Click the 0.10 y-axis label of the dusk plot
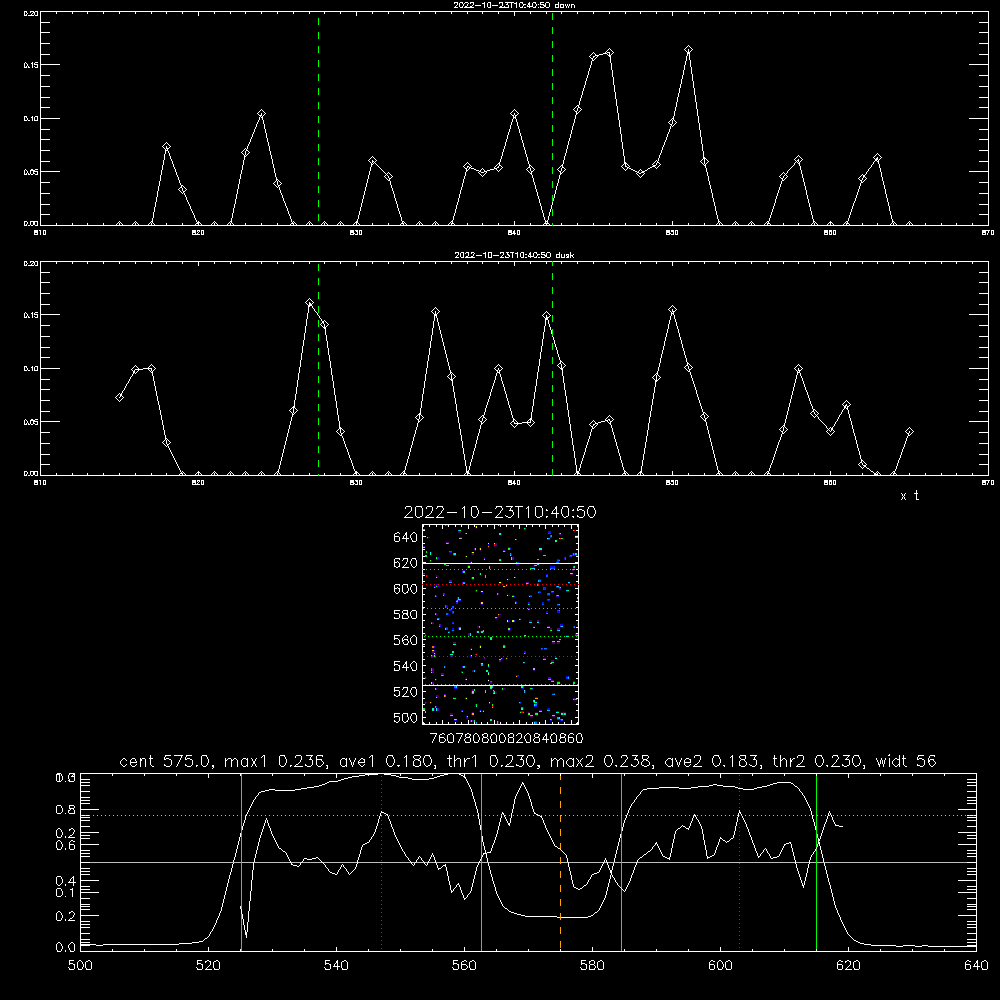This screenshot has height=1000, width=1000. tap(31, 369)
